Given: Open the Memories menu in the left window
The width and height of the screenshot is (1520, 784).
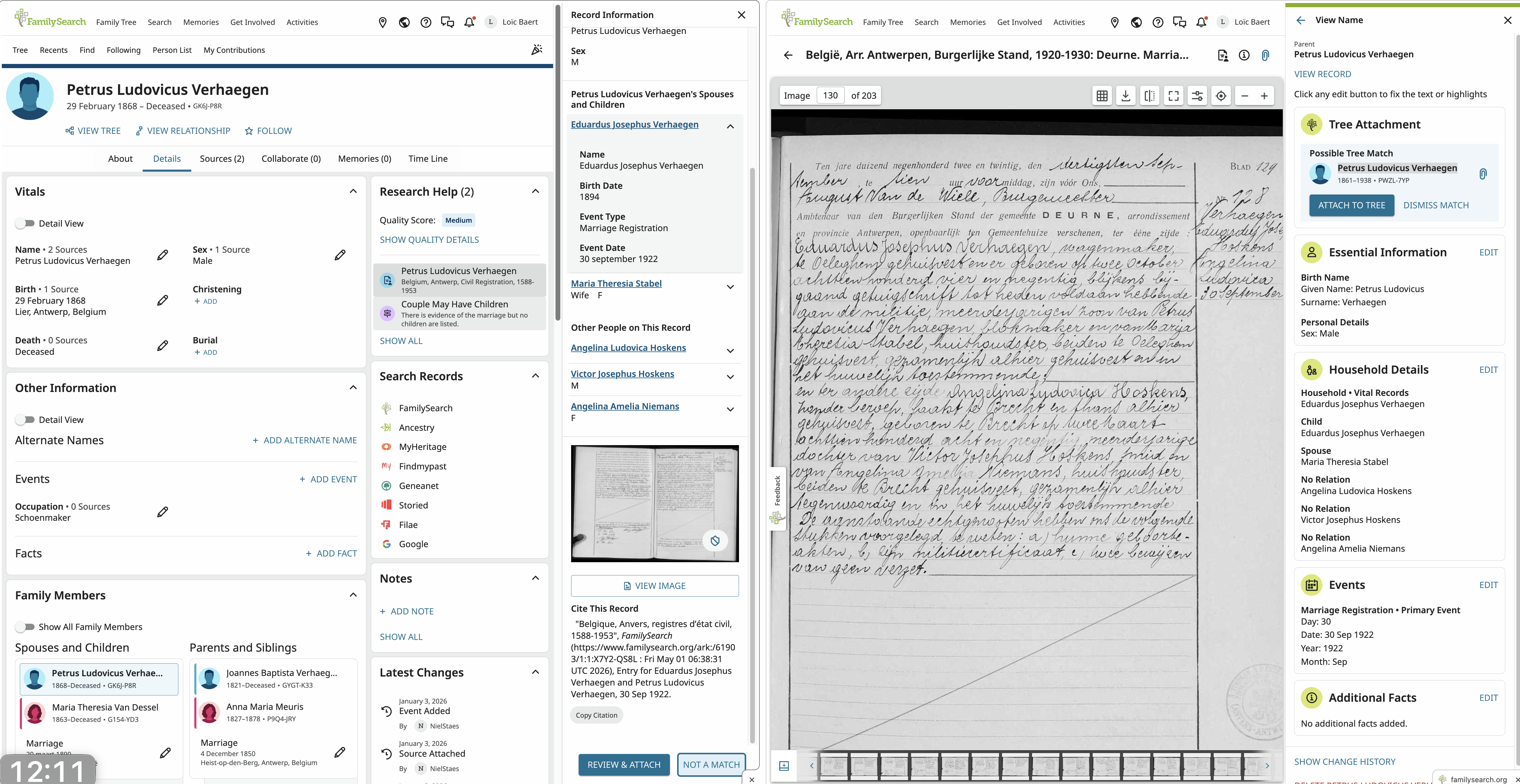Looking at the screenshot, I should pos(201,23).
